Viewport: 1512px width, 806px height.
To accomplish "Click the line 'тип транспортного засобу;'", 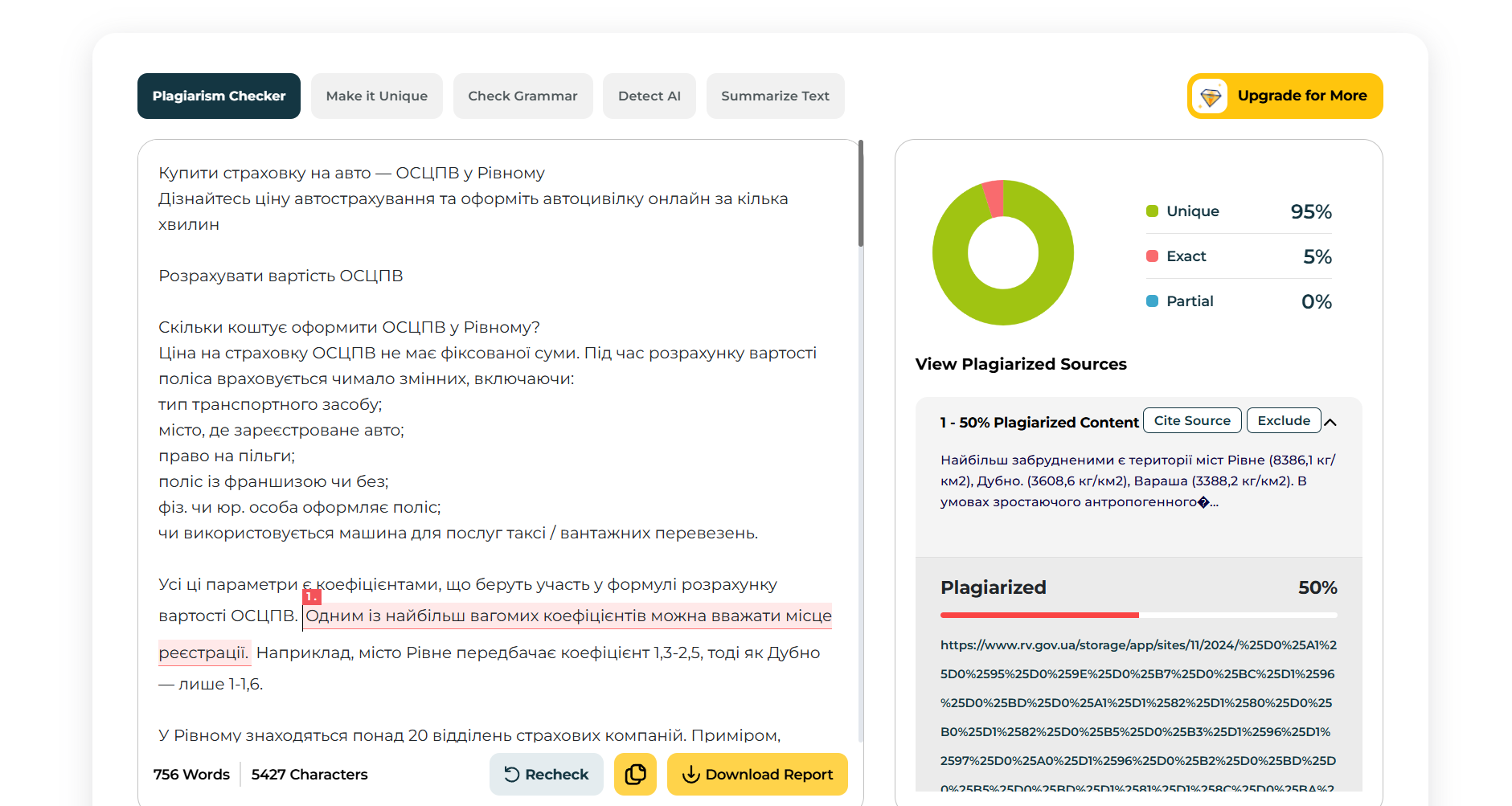I will click(270, 404).
